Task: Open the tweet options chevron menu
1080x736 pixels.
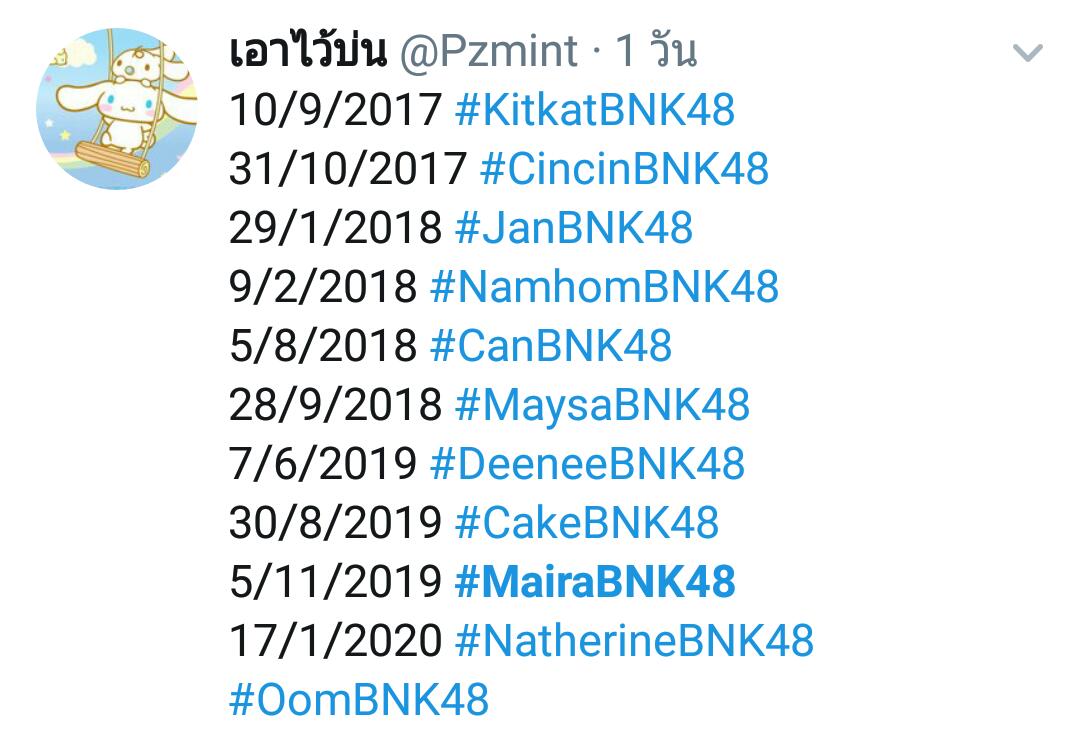Action: tap(1027, 53)
